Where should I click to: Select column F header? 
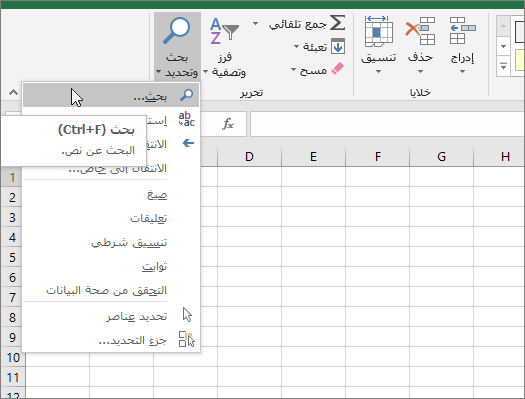coord(377,156)
